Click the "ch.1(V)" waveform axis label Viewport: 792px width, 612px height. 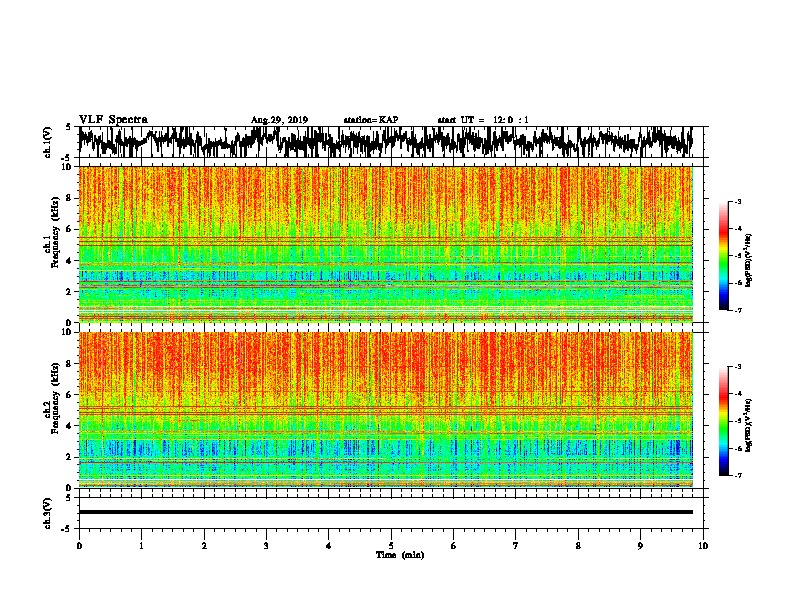(x=47, y=142)
